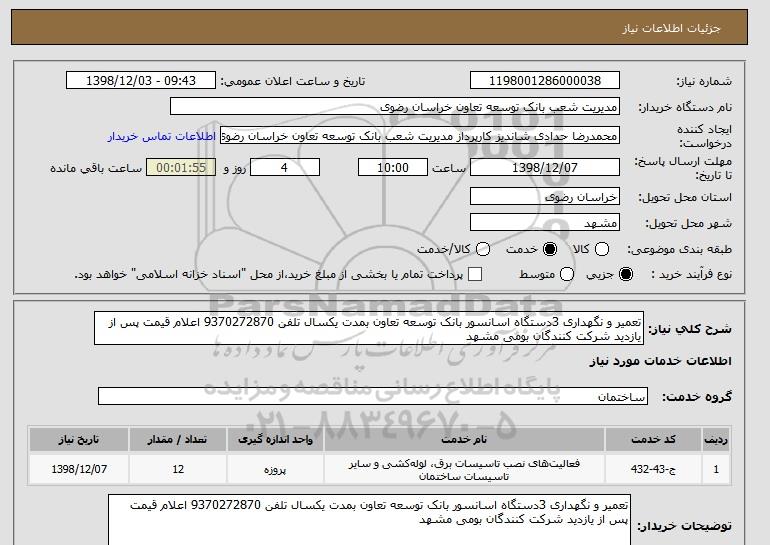The width and height of the screenshot is (770, 545).
Task: Tick the اسناد خزانه اسلامی payment checkbox
Action: (x=475, y=274)
